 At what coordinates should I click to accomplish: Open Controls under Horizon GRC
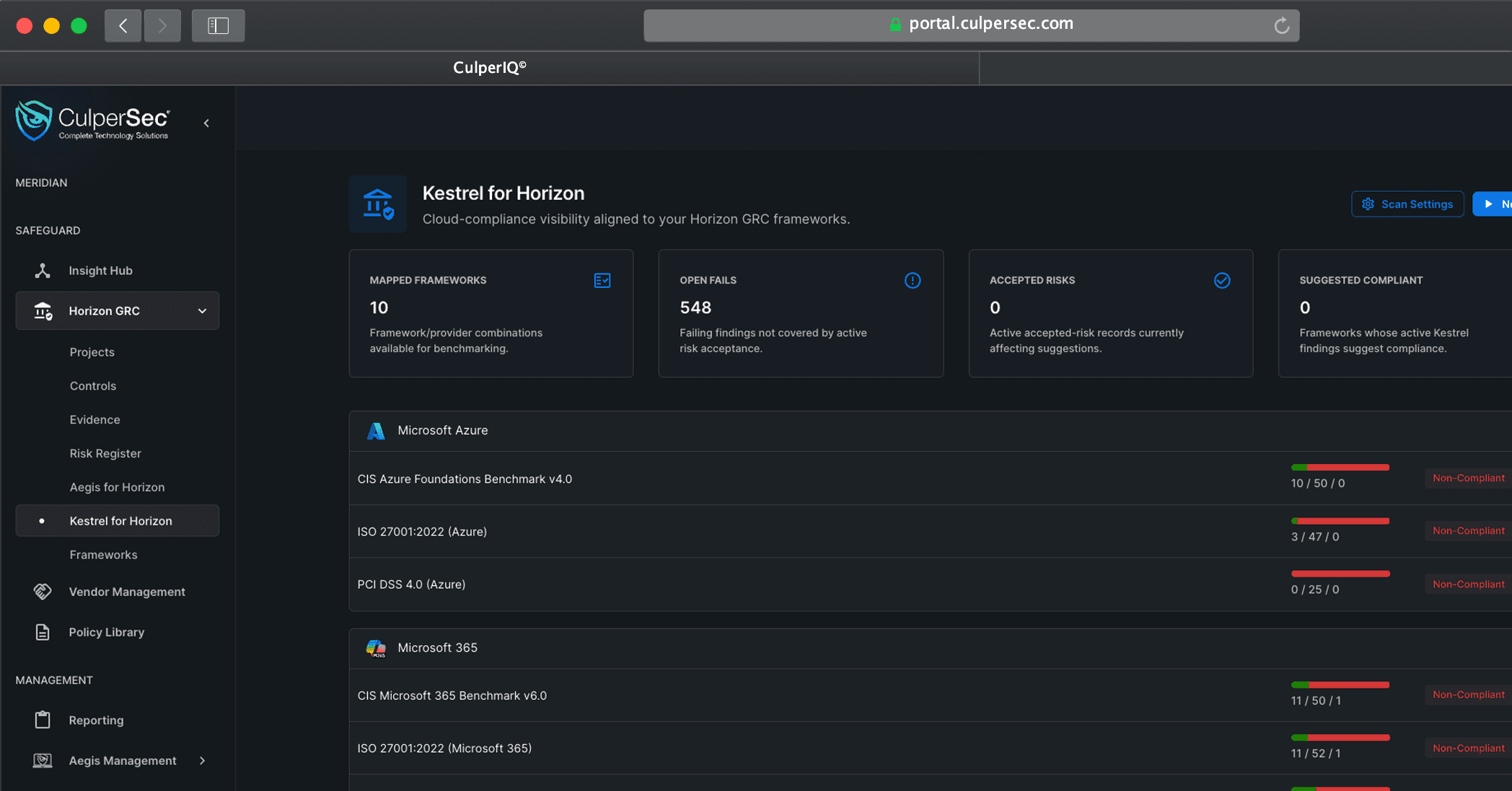tap(93, 386)
